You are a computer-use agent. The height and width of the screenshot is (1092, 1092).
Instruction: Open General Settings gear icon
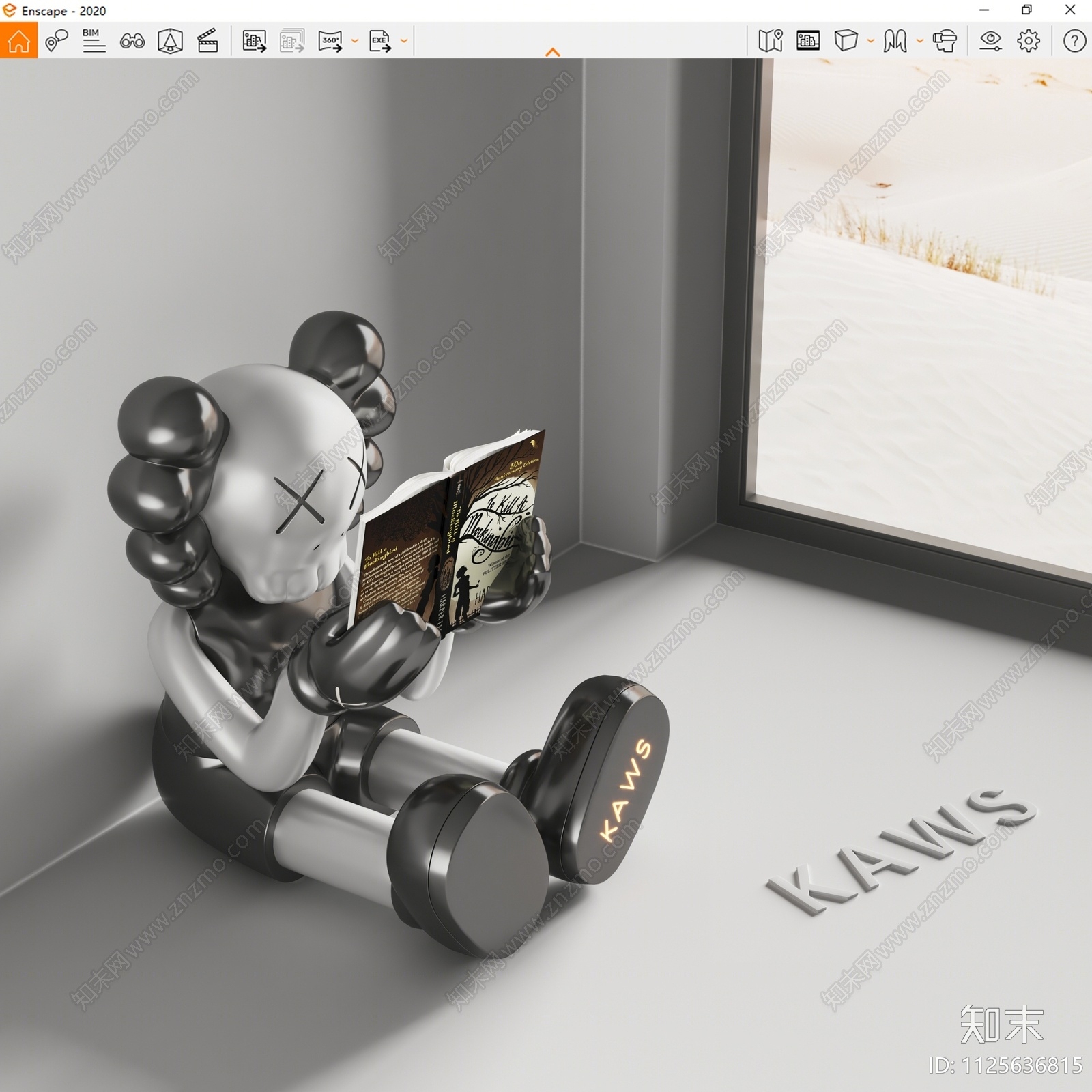pyautogui.click(x=1029, y=41)
